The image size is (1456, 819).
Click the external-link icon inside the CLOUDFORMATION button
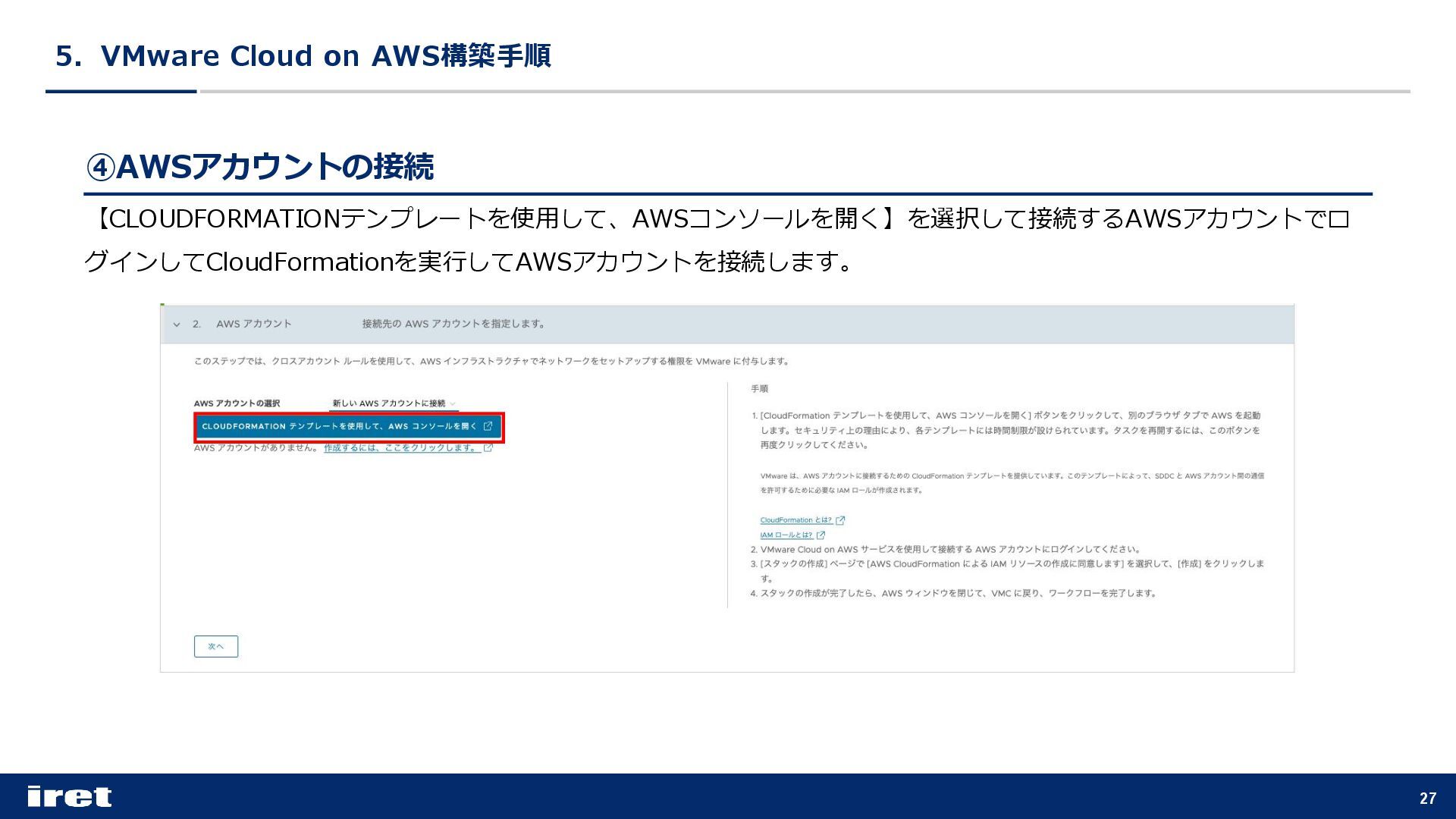click(x=488, y=426)
